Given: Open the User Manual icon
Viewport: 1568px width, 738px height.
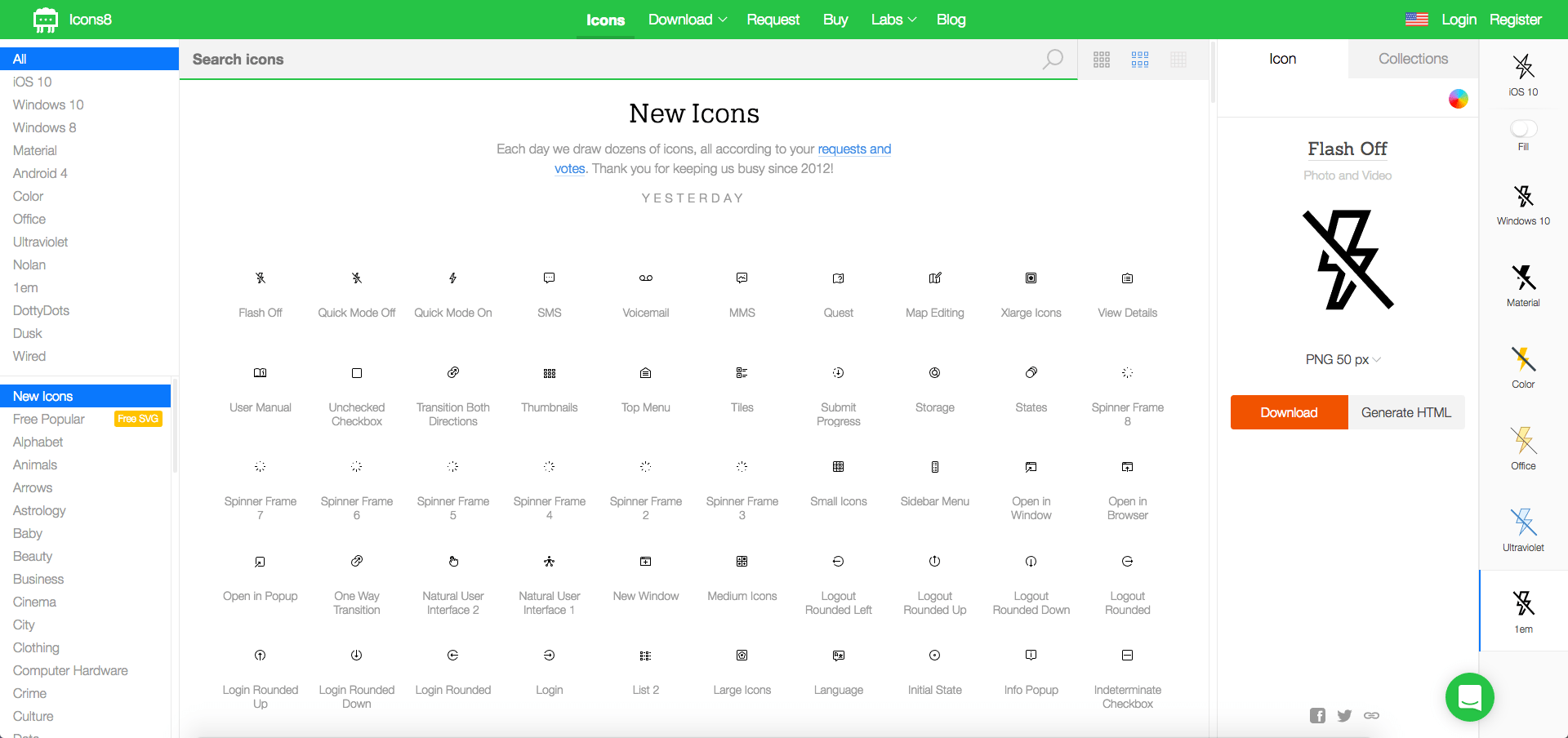Looking at the screenshot, I should coord(261,373).
